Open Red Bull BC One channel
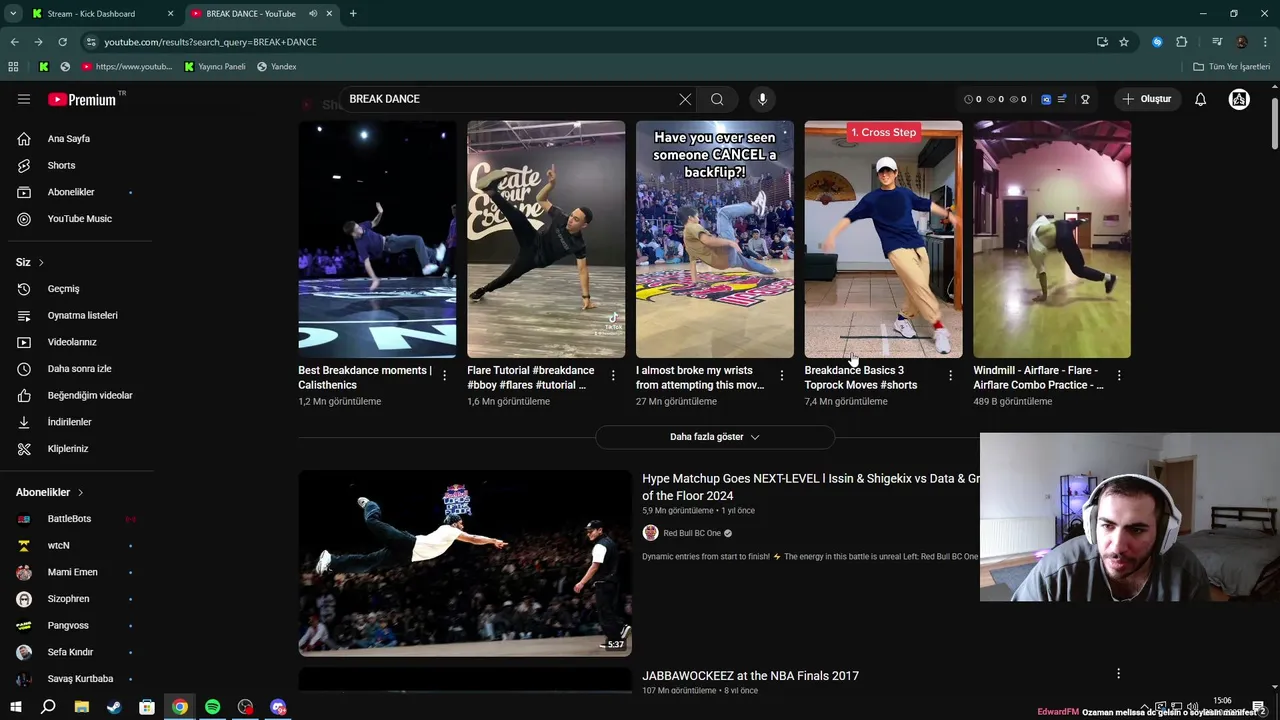 pyautogui.click(x=692, y=533)
